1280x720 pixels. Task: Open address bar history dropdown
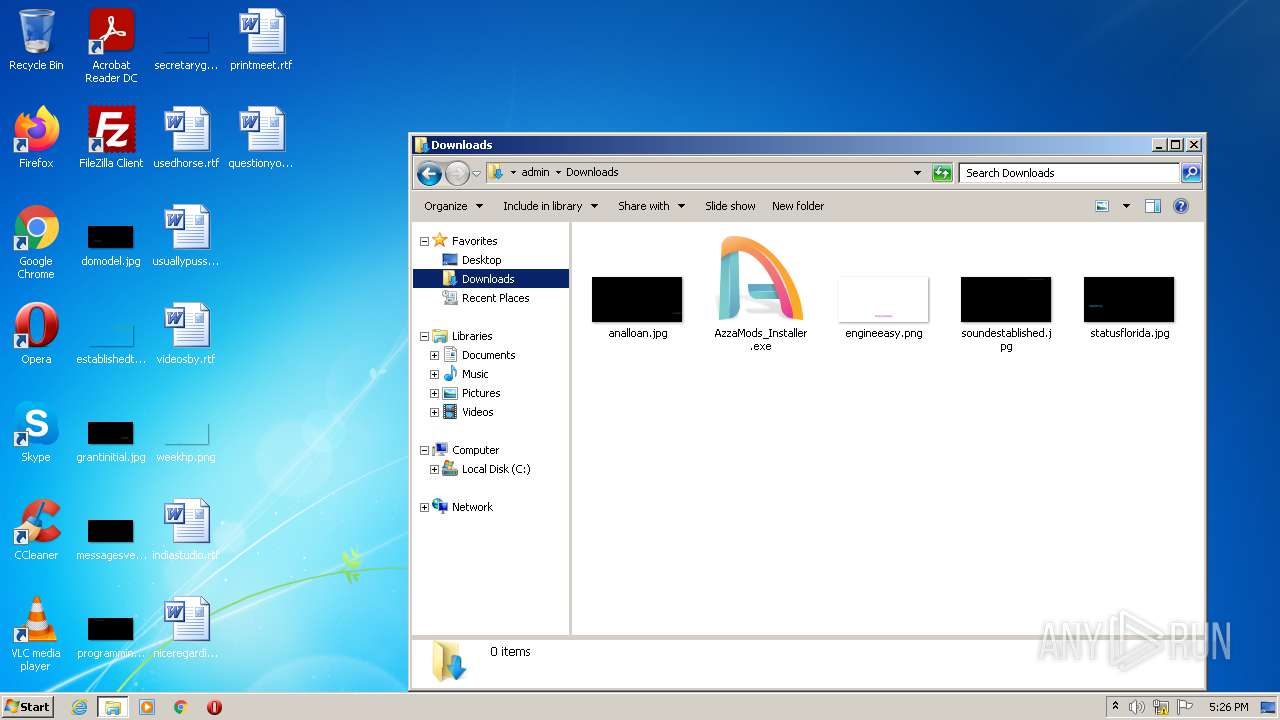coord(917,173)
